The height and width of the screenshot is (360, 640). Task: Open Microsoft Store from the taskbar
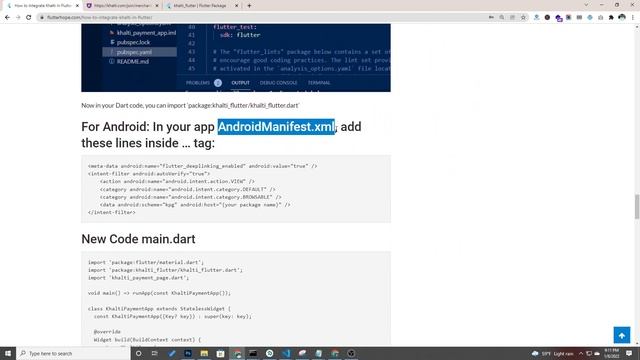[220, 353]
